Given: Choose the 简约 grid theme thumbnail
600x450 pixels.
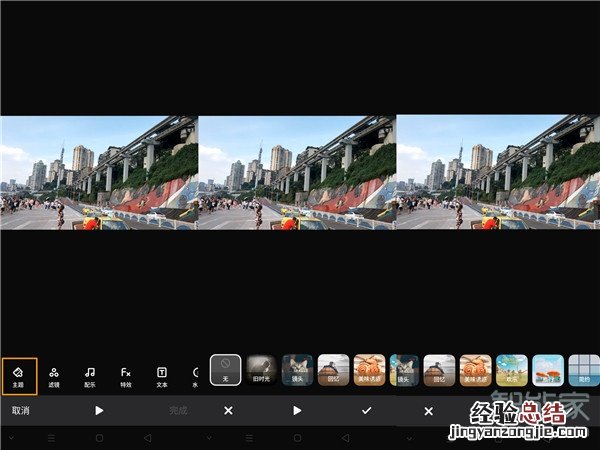Looking at the screenshot, I should pos(584,370).
